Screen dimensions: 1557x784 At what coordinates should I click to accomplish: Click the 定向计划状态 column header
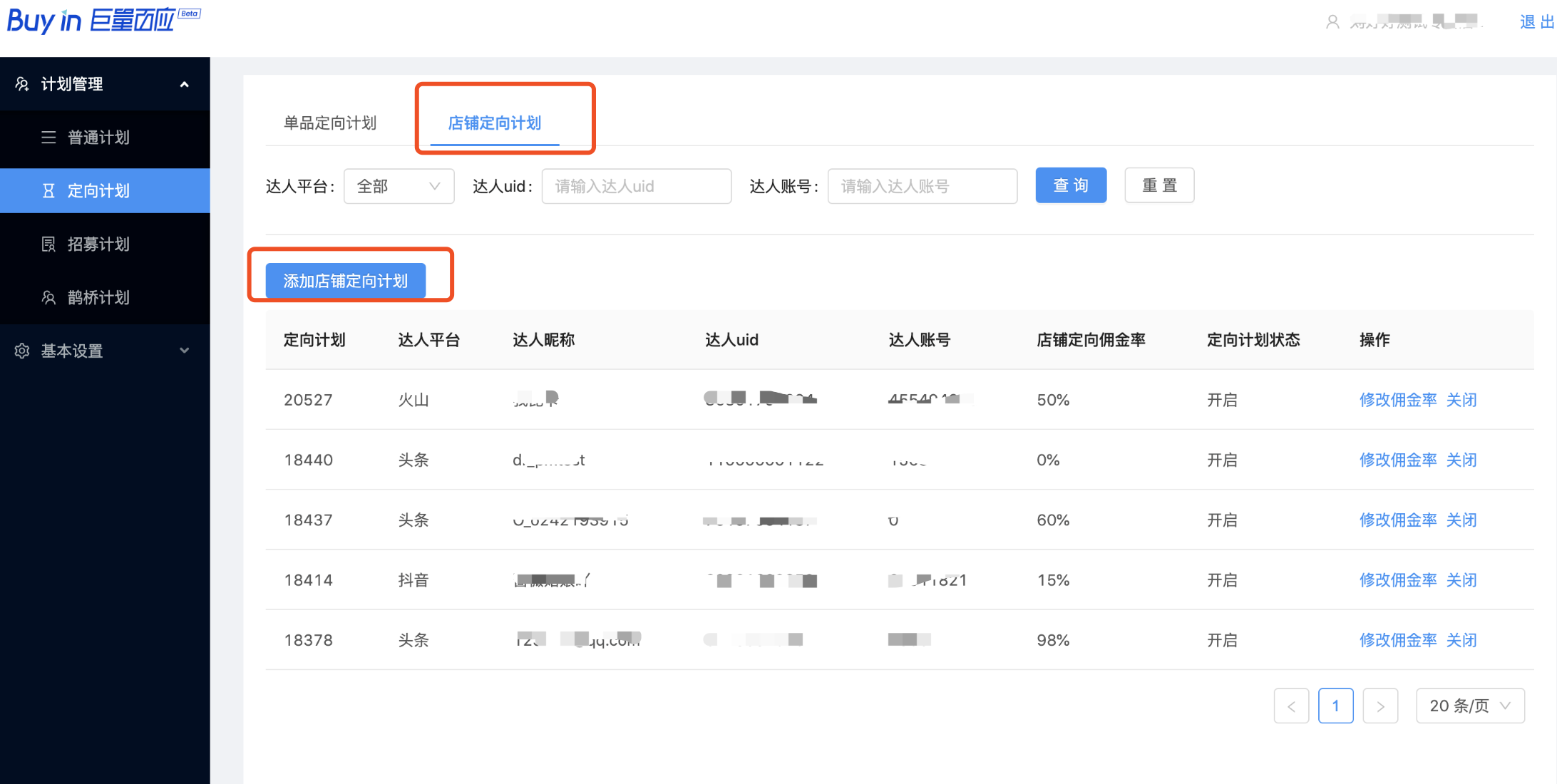[1253, 340]
